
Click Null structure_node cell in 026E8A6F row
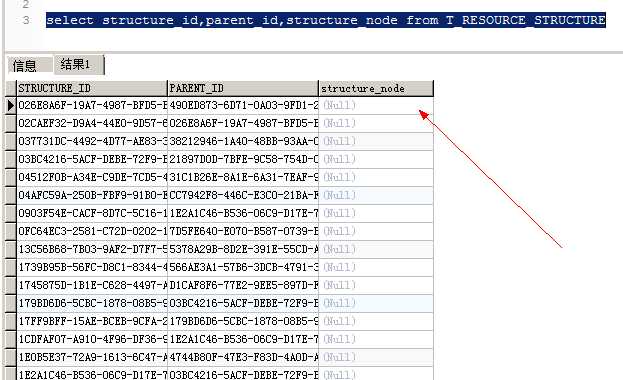pyautogui.click(x=376, y=105)
